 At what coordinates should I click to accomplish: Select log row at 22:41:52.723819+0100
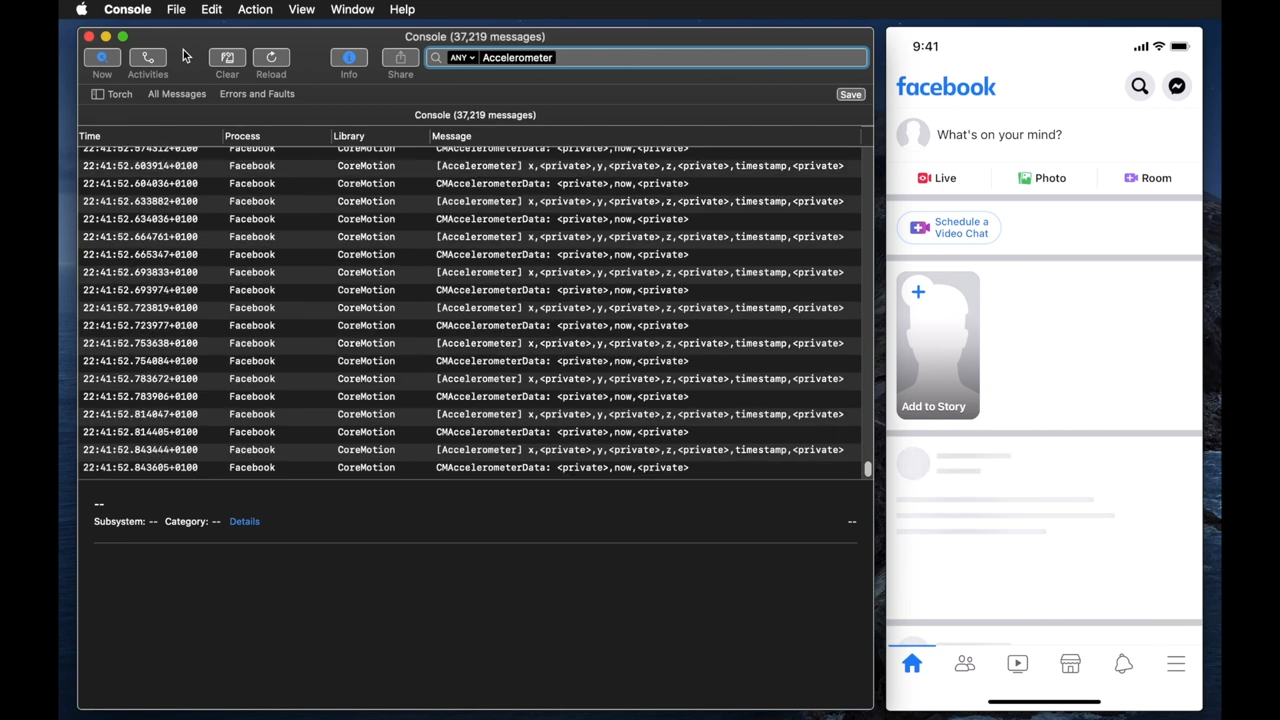pos(471,308)
